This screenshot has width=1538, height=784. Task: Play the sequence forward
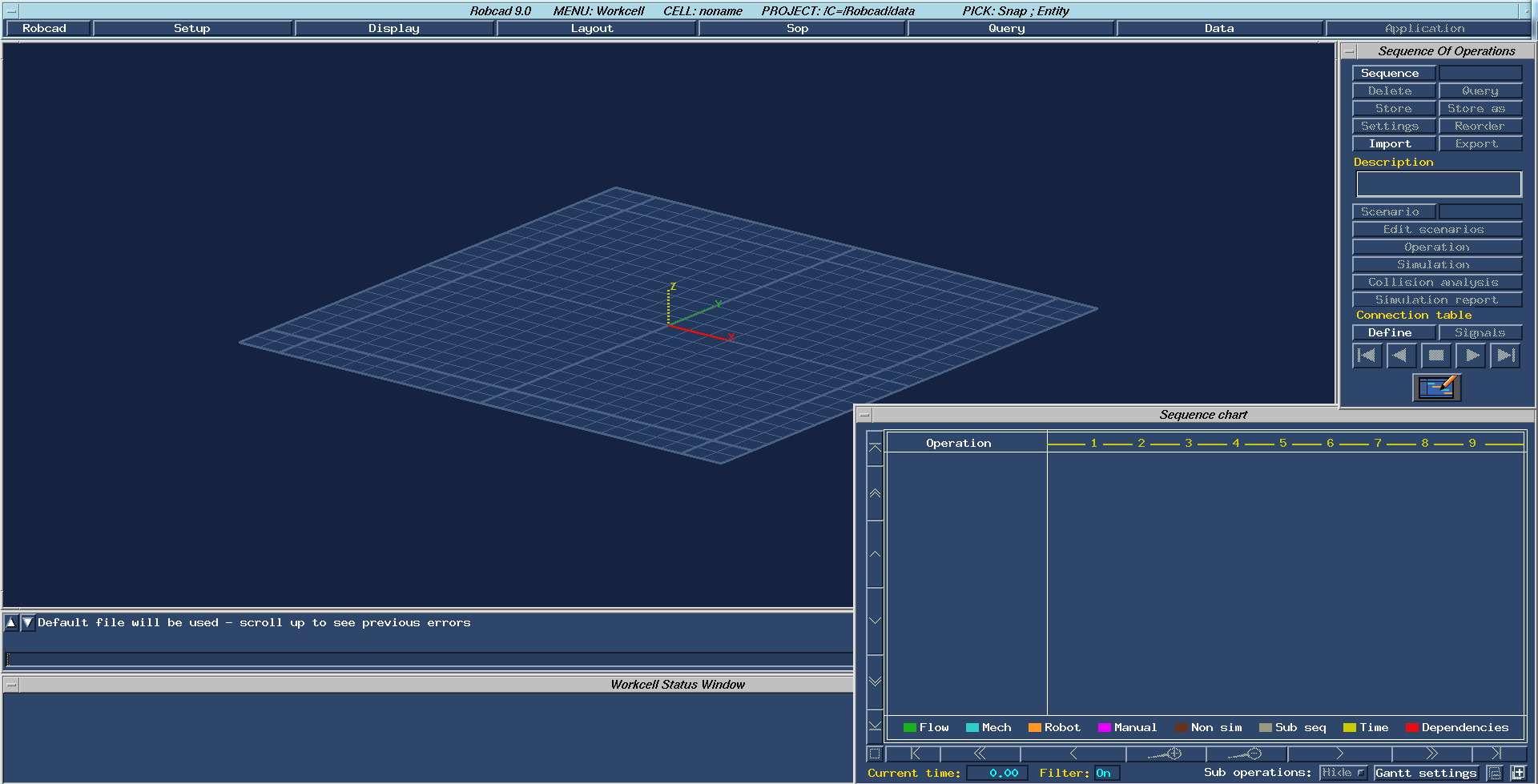(1471, 356)
